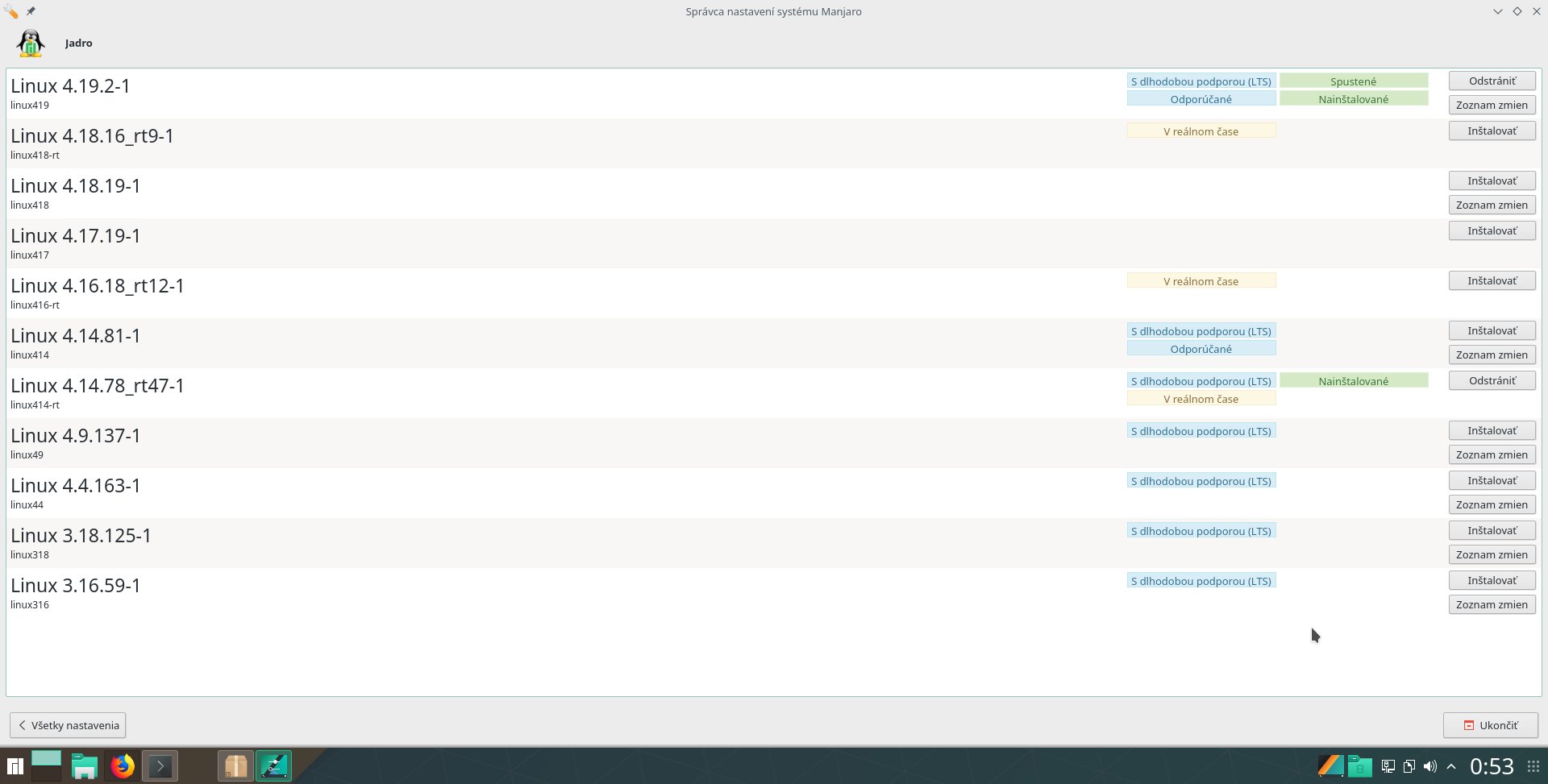1548x784 pixels.
Task: Remove Linux 4.14.78_rt47-1 with Odstrániť
Action: tap(1492, 380)
